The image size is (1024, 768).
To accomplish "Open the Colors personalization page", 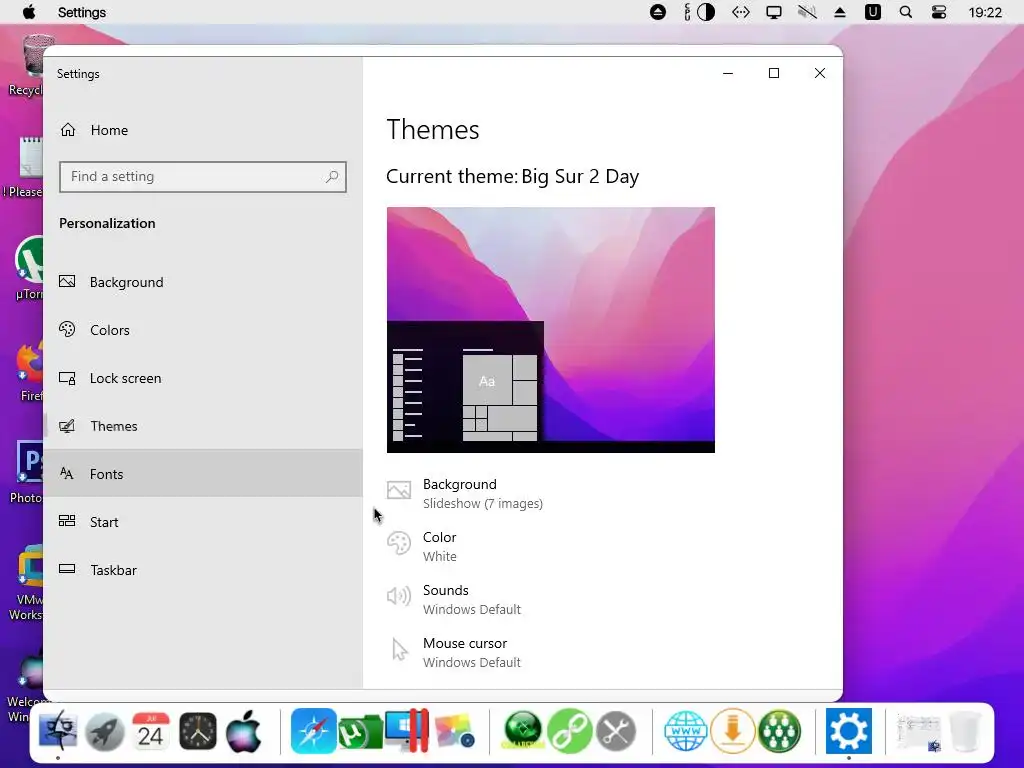I will pyautogui.click(x=203, y=330).
